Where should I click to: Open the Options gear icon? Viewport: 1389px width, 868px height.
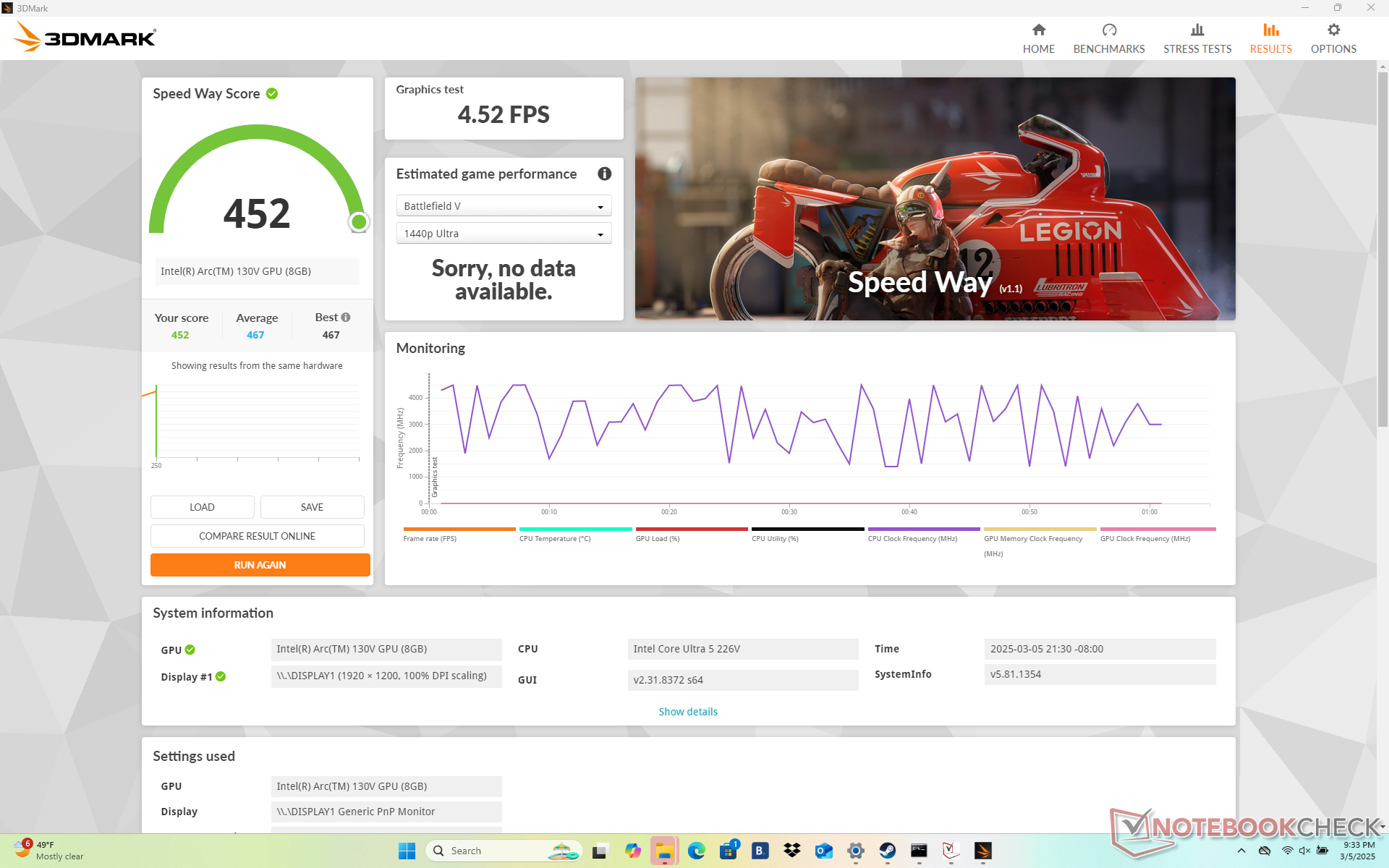pyautogui.click(x=1333, y=30)
